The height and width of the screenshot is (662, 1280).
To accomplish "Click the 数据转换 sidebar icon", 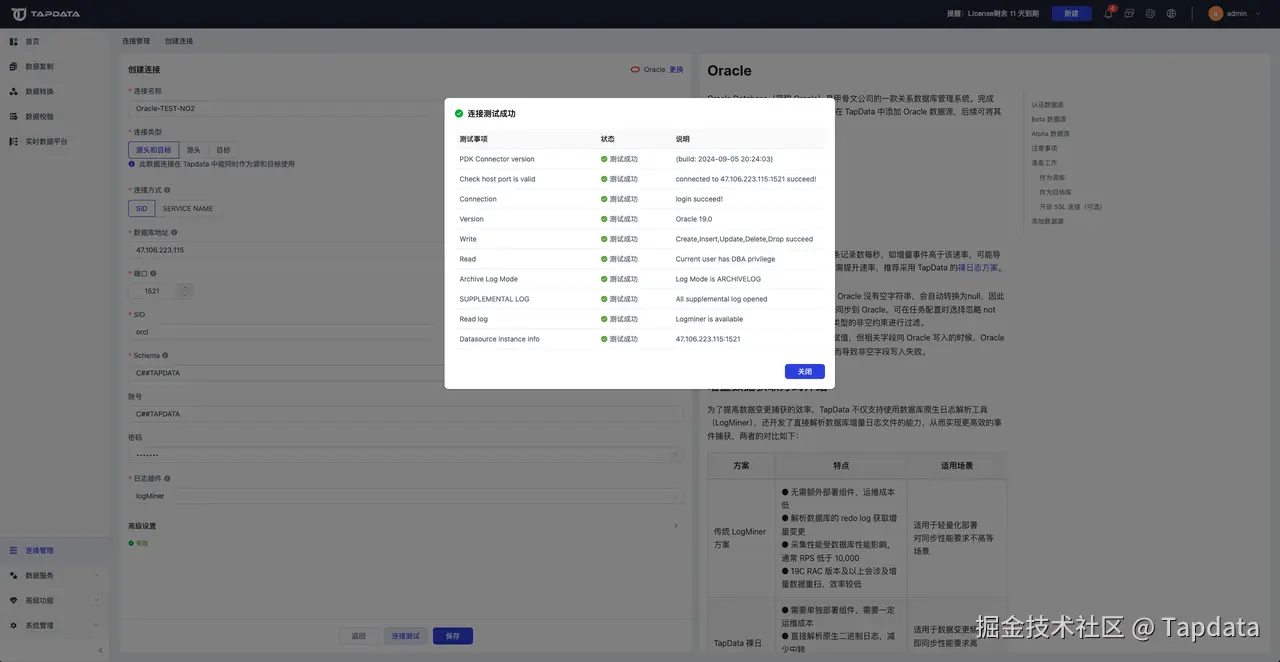I will point(14,91).
